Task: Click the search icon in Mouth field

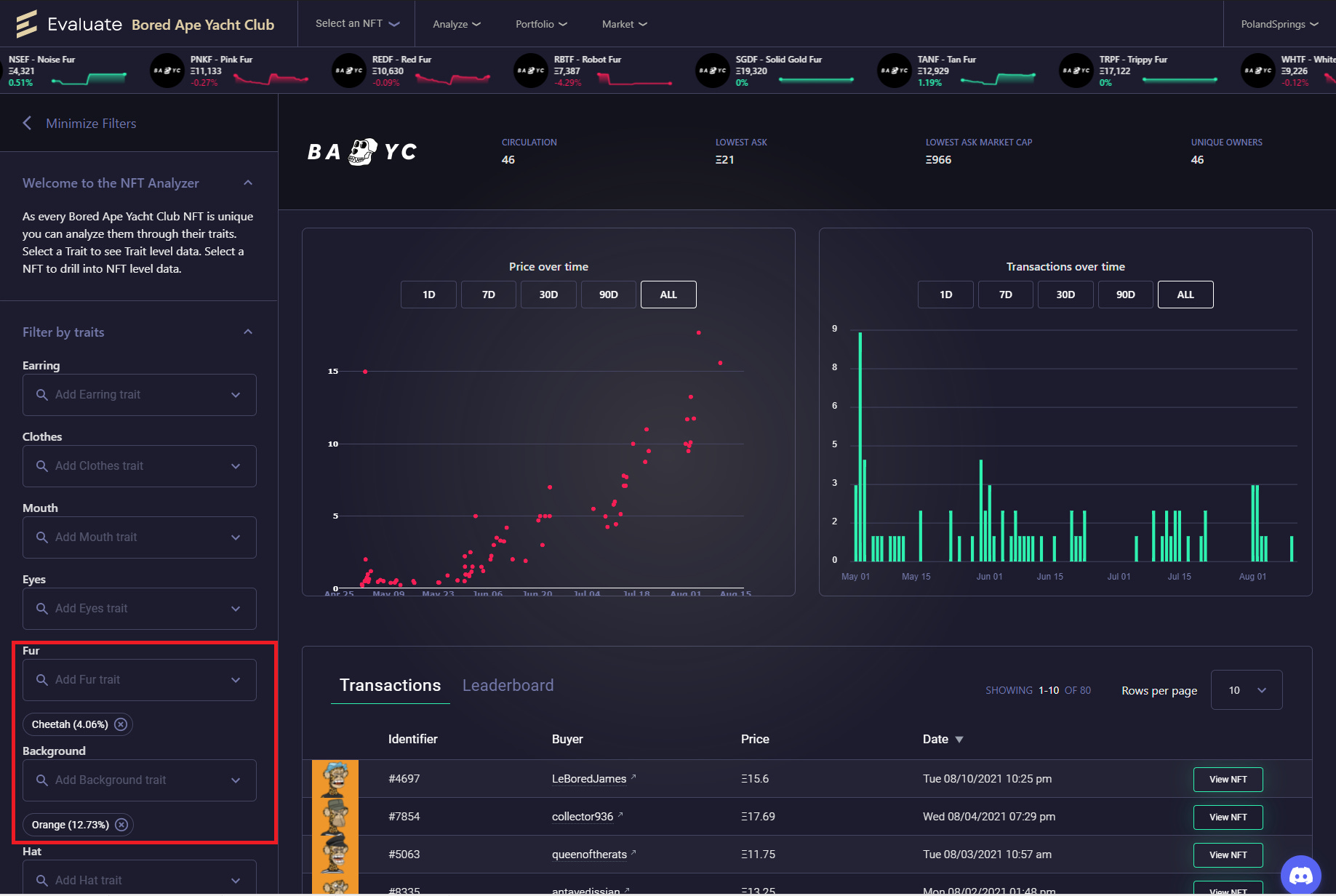Action: [x=42, y=537]
